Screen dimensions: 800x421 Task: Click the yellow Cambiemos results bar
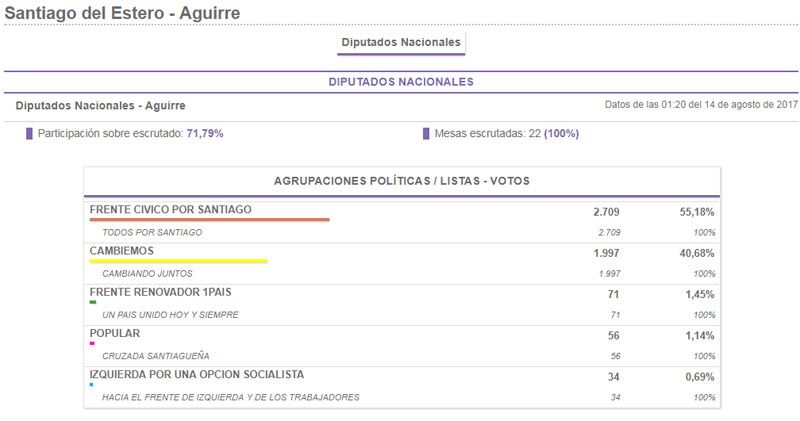(178, 261)
